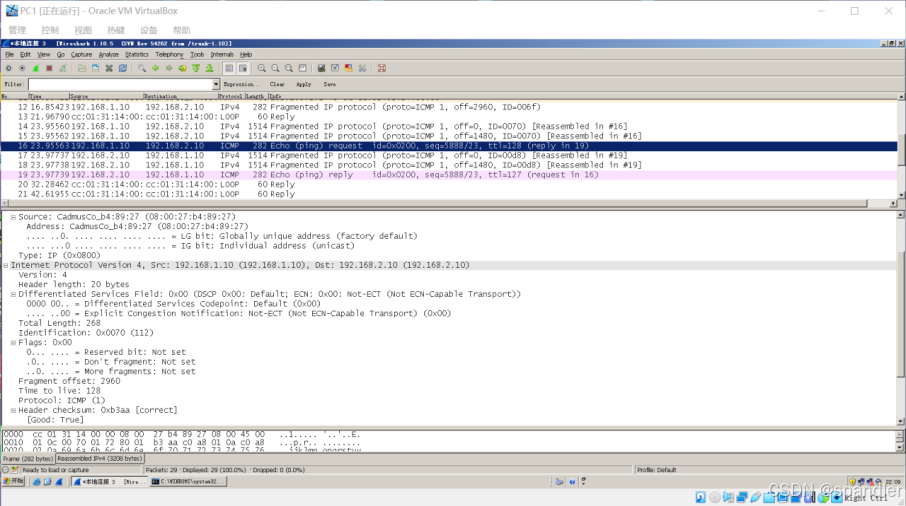Click the expert info status bar circle
906x506 pixels.
(x=6, y=470)
